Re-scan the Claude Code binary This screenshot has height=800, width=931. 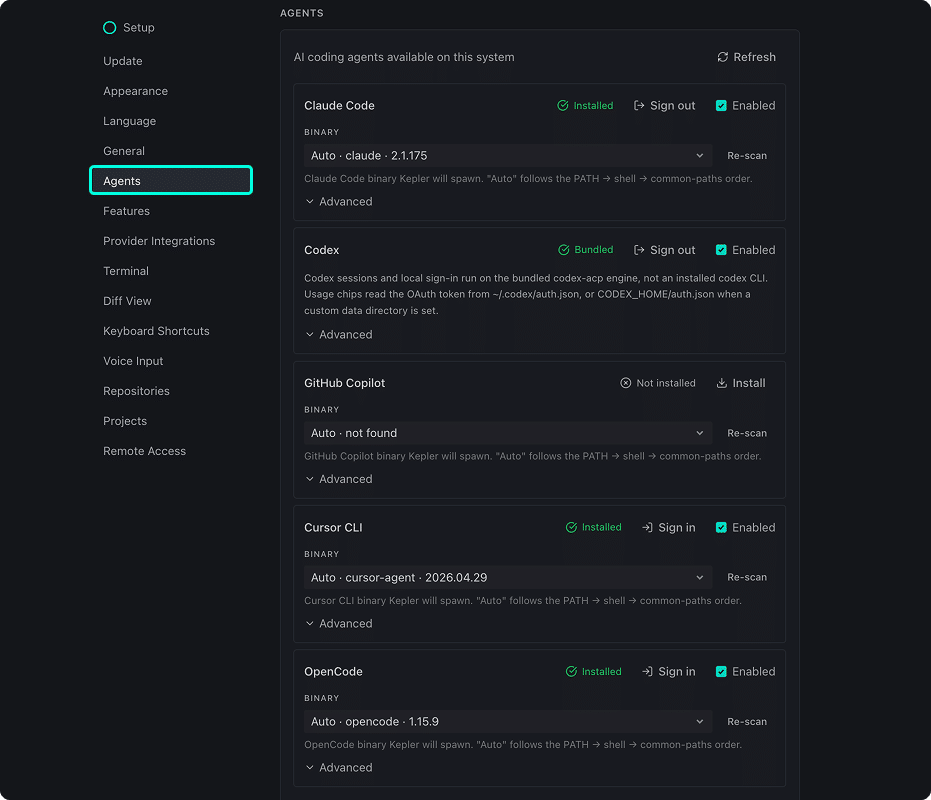pyautogui.click(x=747, y=156)
